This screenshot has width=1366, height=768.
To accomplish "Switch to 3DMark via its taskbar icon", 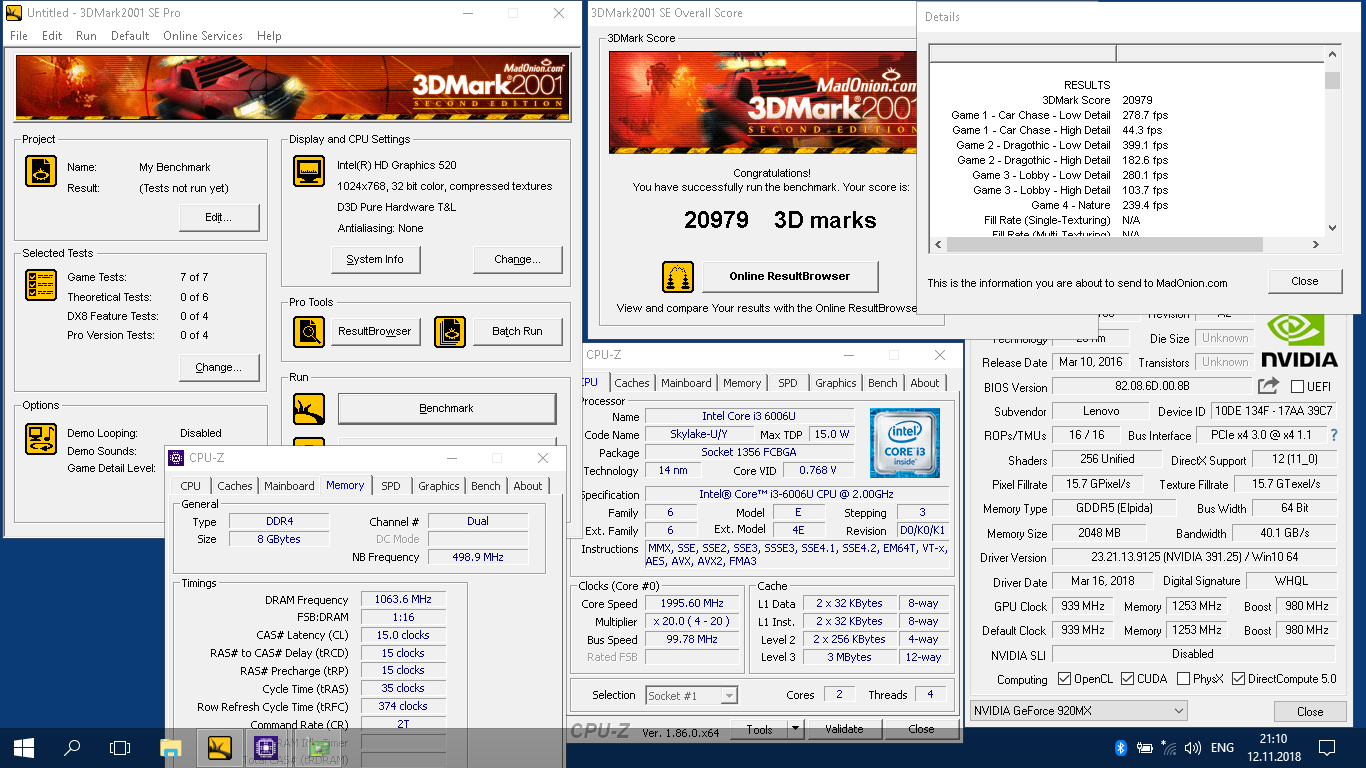I will (219, 747).
